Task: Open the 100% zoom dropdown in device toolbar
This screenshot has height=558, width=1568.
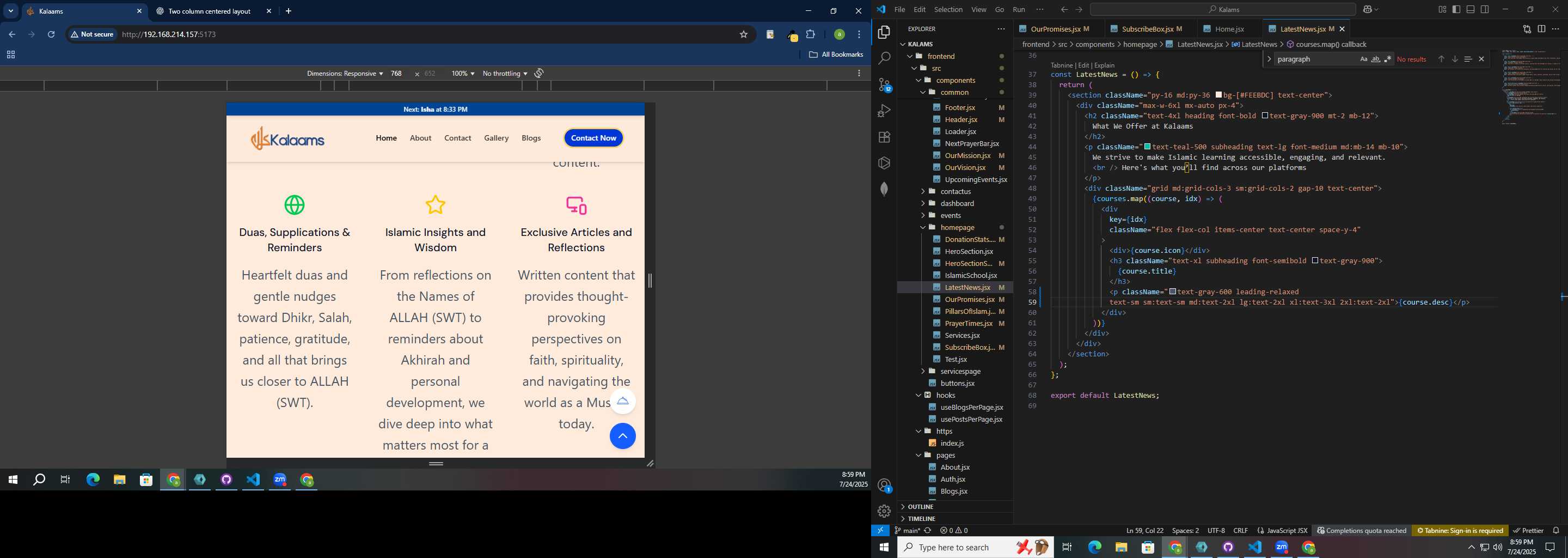Action: pos(463,73)
